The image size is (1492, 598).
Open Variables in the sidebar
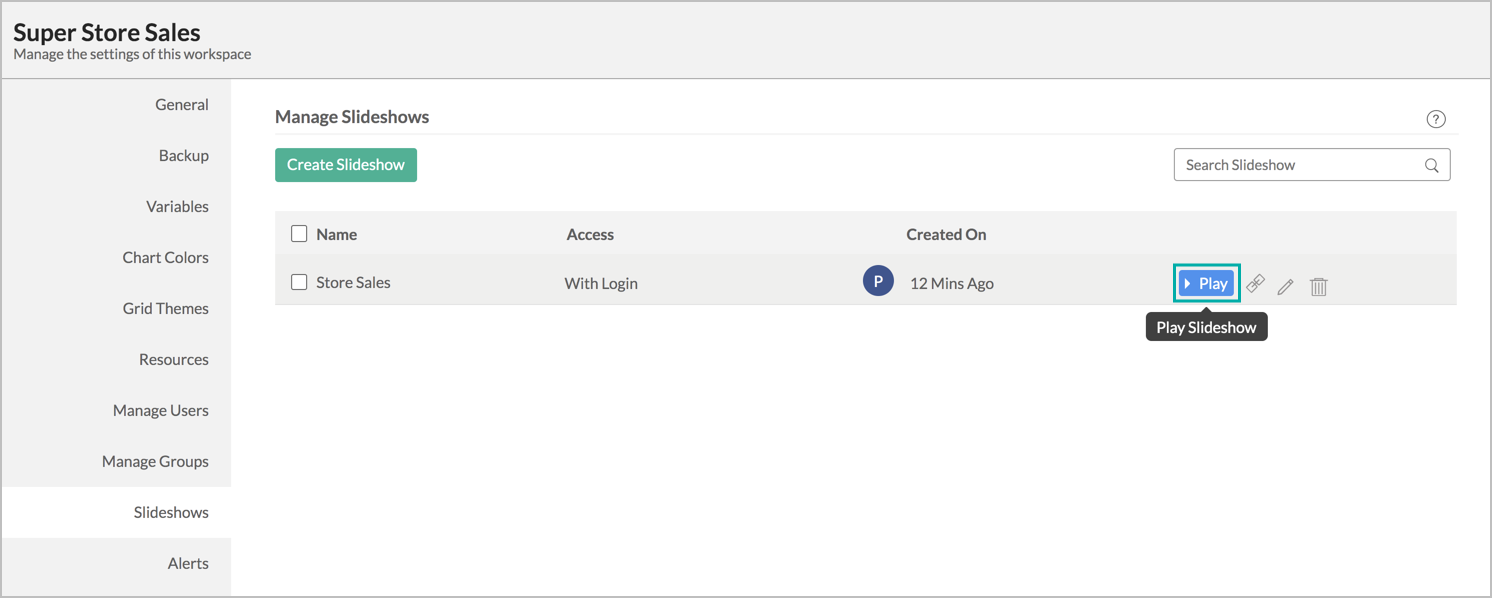pos(177,207)
